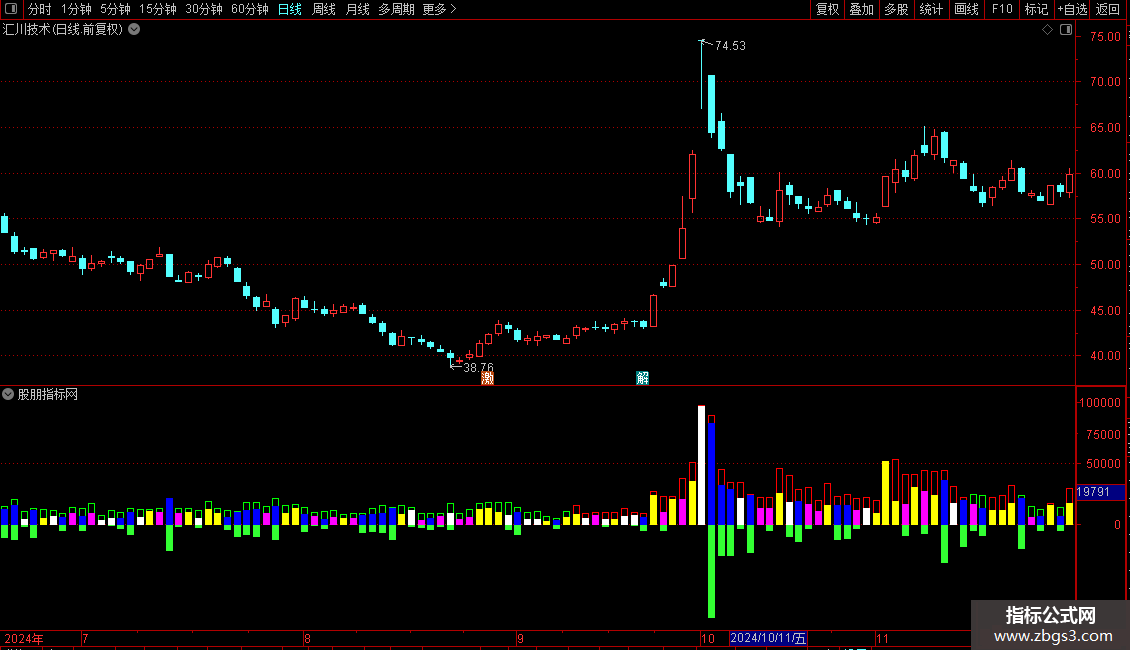Open the 画线 drawing tools
The width and height of the screenshot is (1130, 650).
966,9
